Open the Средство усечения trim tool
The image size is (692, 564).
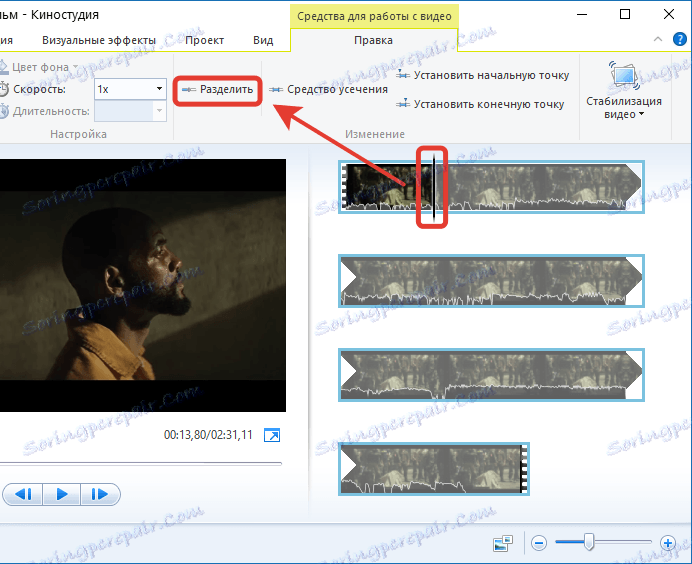click(328, 90)
